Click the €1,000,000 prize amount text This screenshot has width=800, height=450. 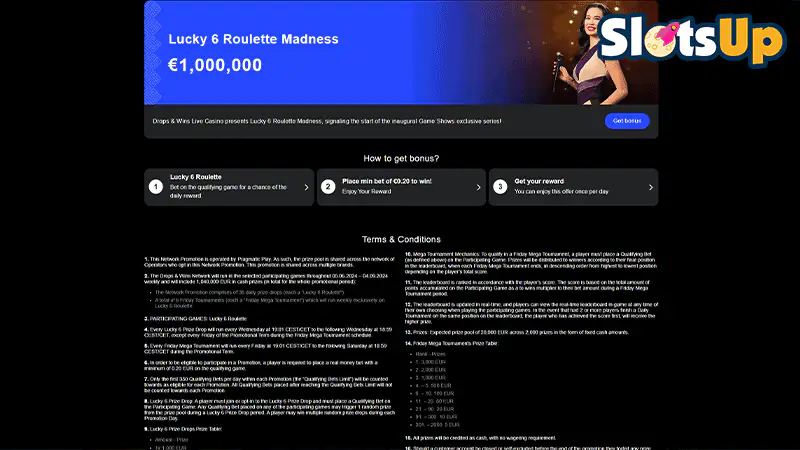(x=215, y=65)
